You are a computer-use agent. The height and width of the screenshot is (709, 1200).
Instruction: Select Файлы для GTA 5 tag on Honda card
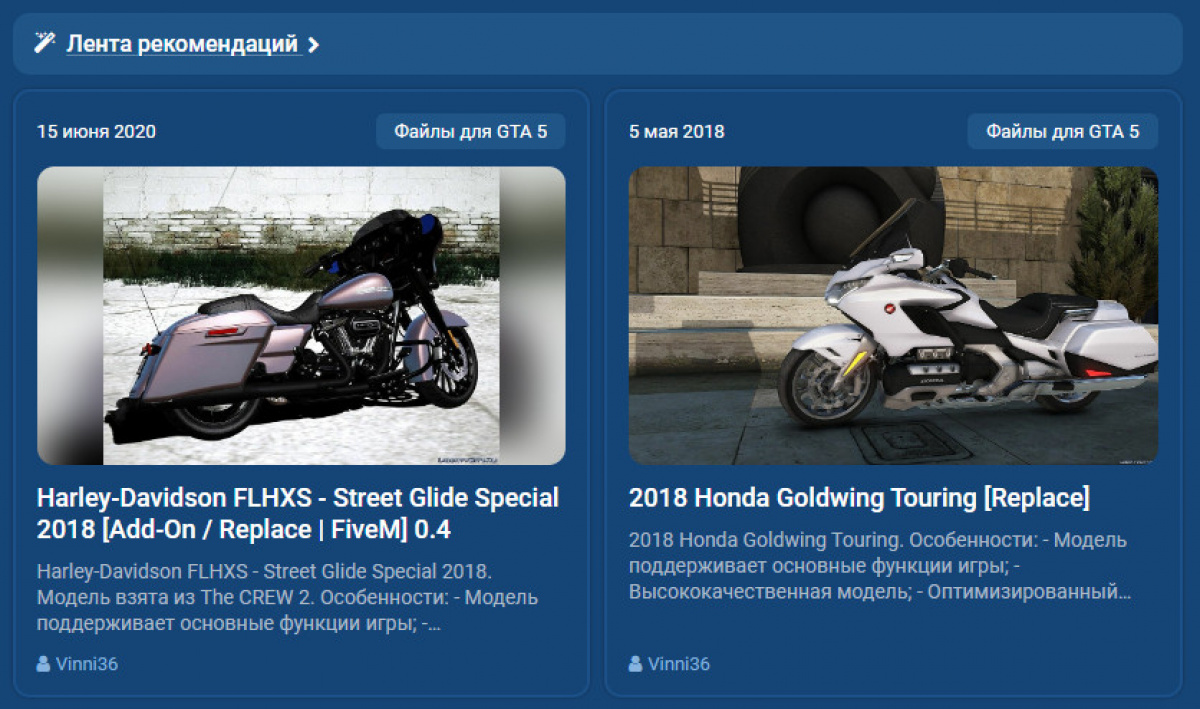[1062, 131]
